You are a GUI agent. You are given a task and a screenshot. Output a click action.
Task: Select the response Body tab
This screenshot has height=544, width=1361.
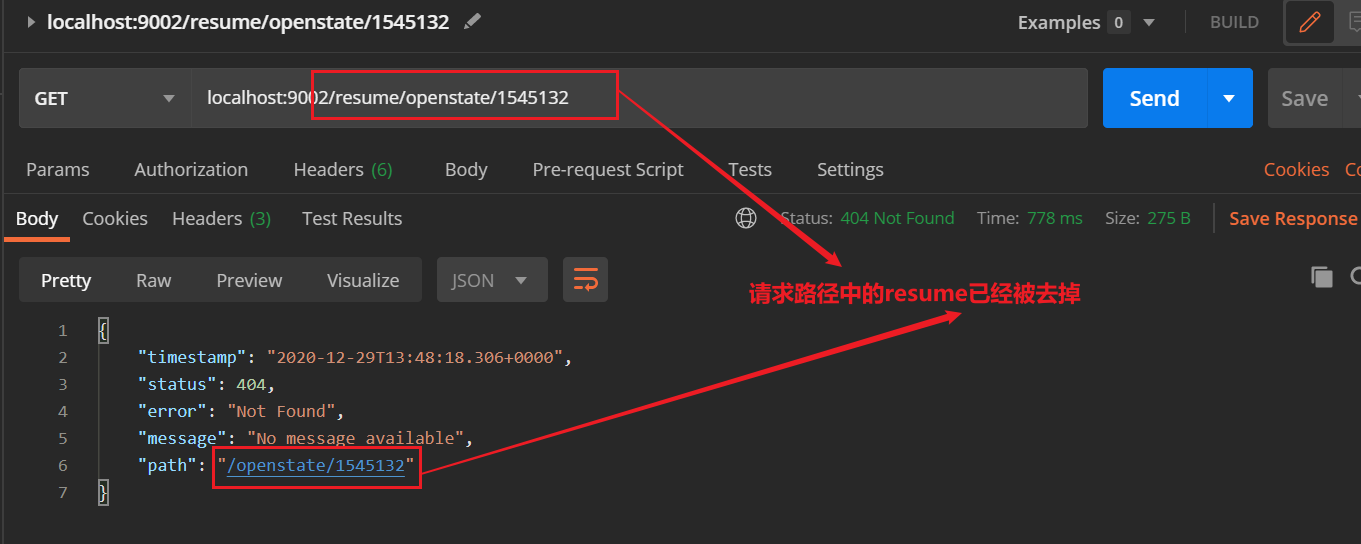click(x=37, y=218)
